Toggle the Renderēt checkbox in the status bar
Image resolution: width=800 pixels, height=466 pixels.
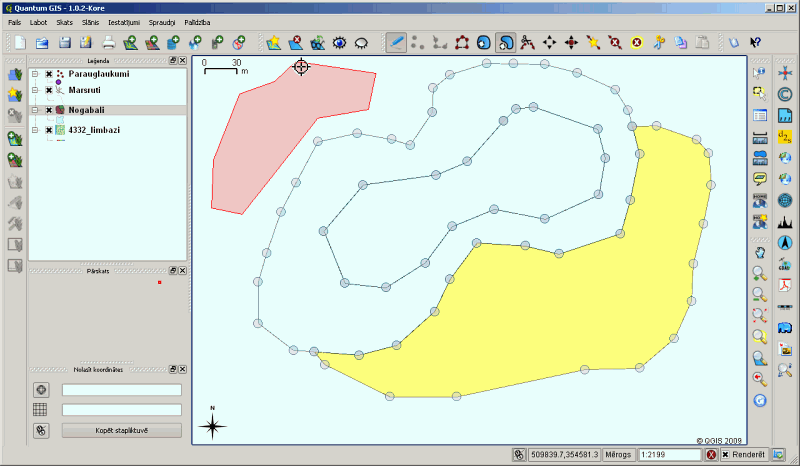(x=725, y=455)
